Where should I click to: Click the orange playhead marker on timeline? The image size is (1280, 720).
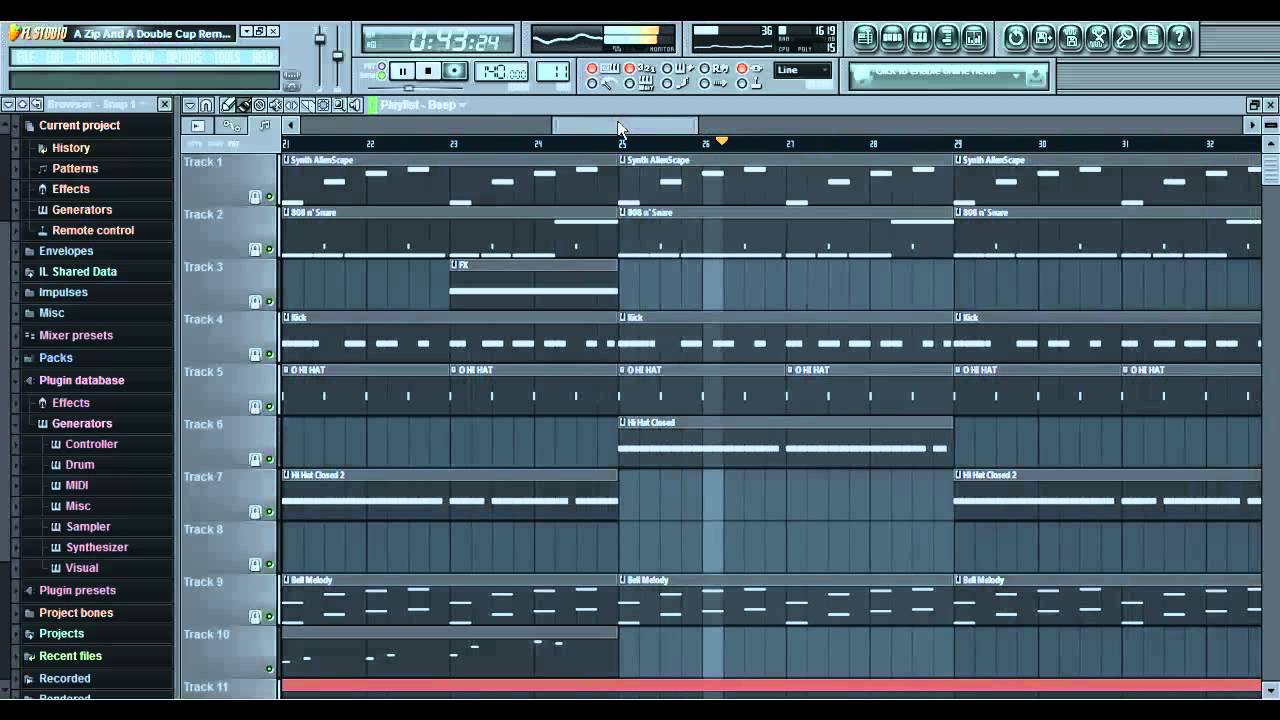[x=722, y=142]
